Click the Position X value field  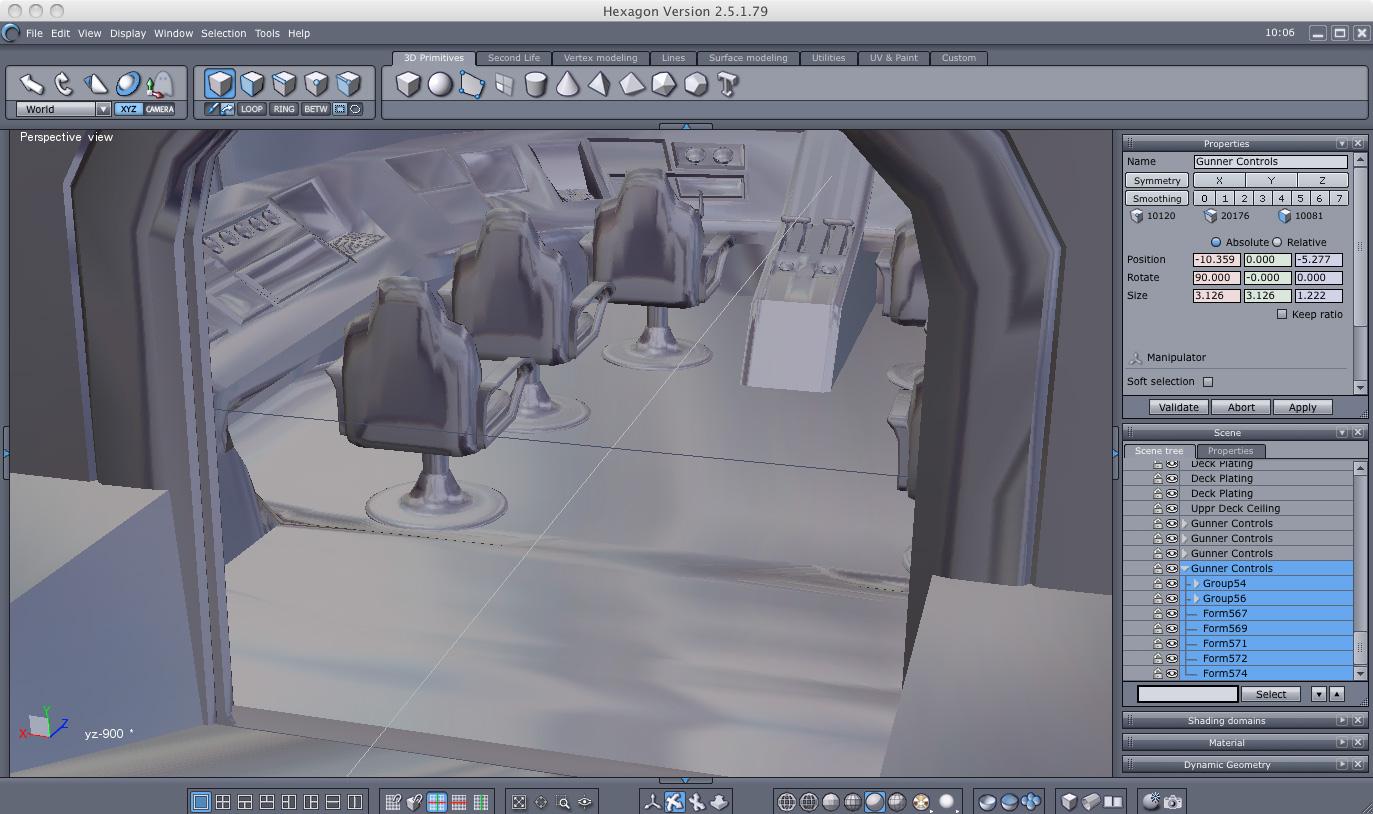[x=1217, y=259]
